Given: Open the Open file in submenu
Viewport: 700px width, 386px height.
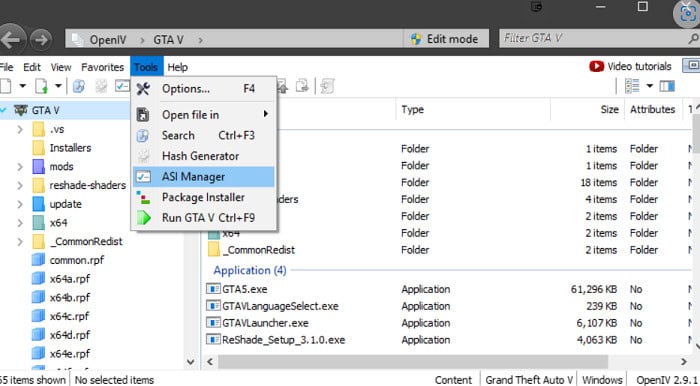Looking at the screenshot, I should (x=204, y=115).
